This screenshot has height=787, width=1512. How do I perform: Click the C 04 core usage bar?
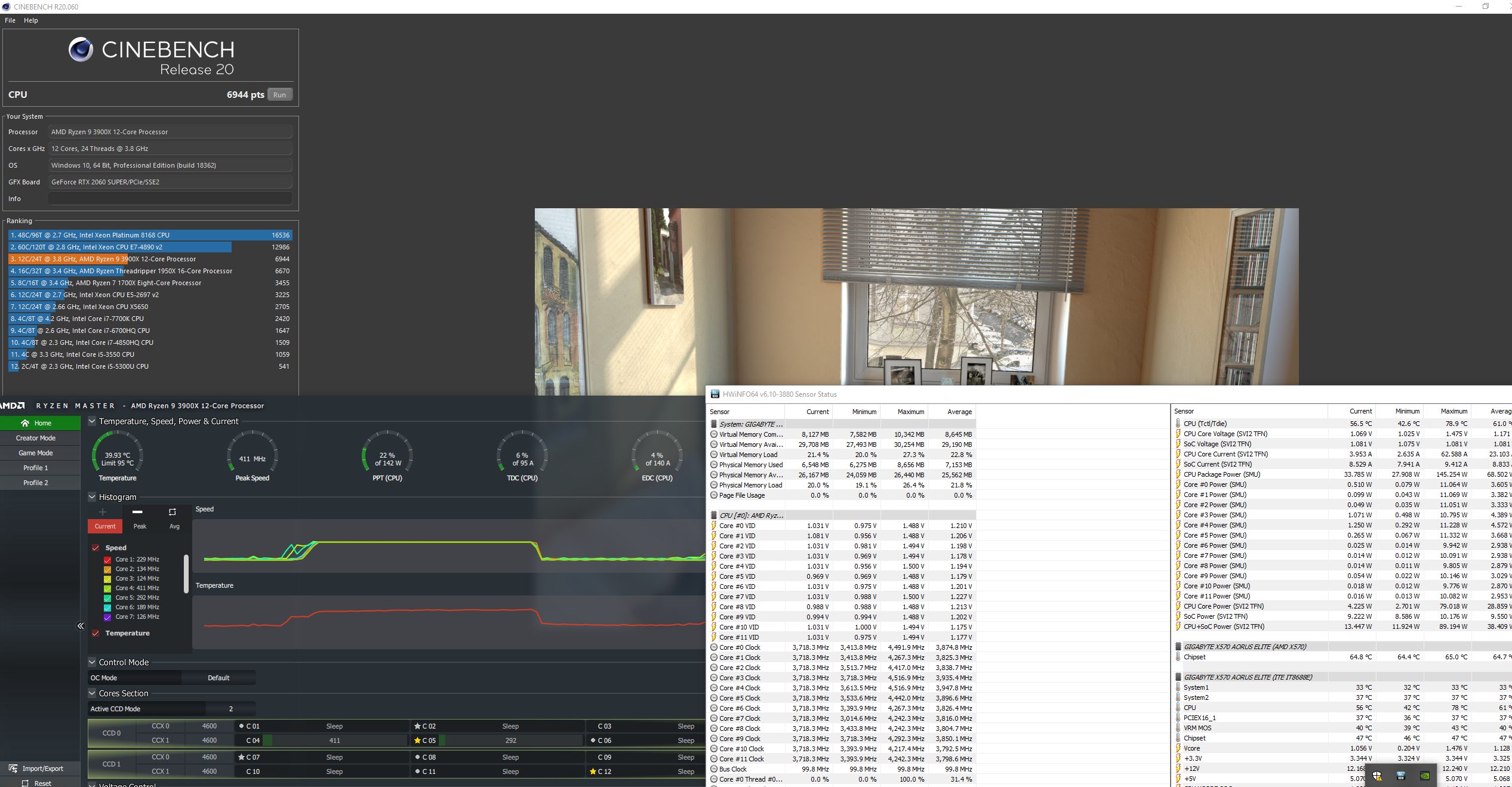(334, 740)
